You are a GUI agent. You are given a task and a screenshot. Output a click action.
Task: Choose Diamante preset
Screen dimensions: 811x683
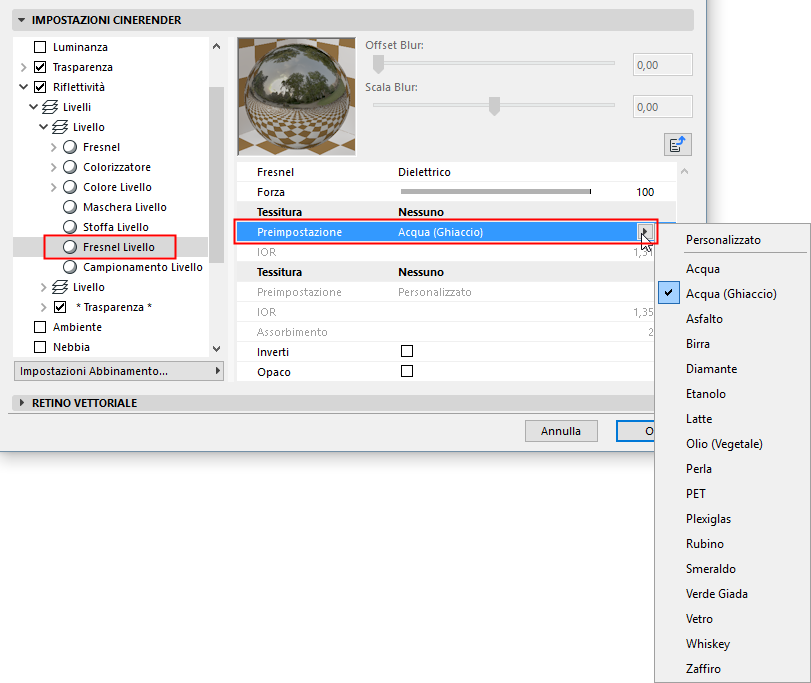(732, 369)
